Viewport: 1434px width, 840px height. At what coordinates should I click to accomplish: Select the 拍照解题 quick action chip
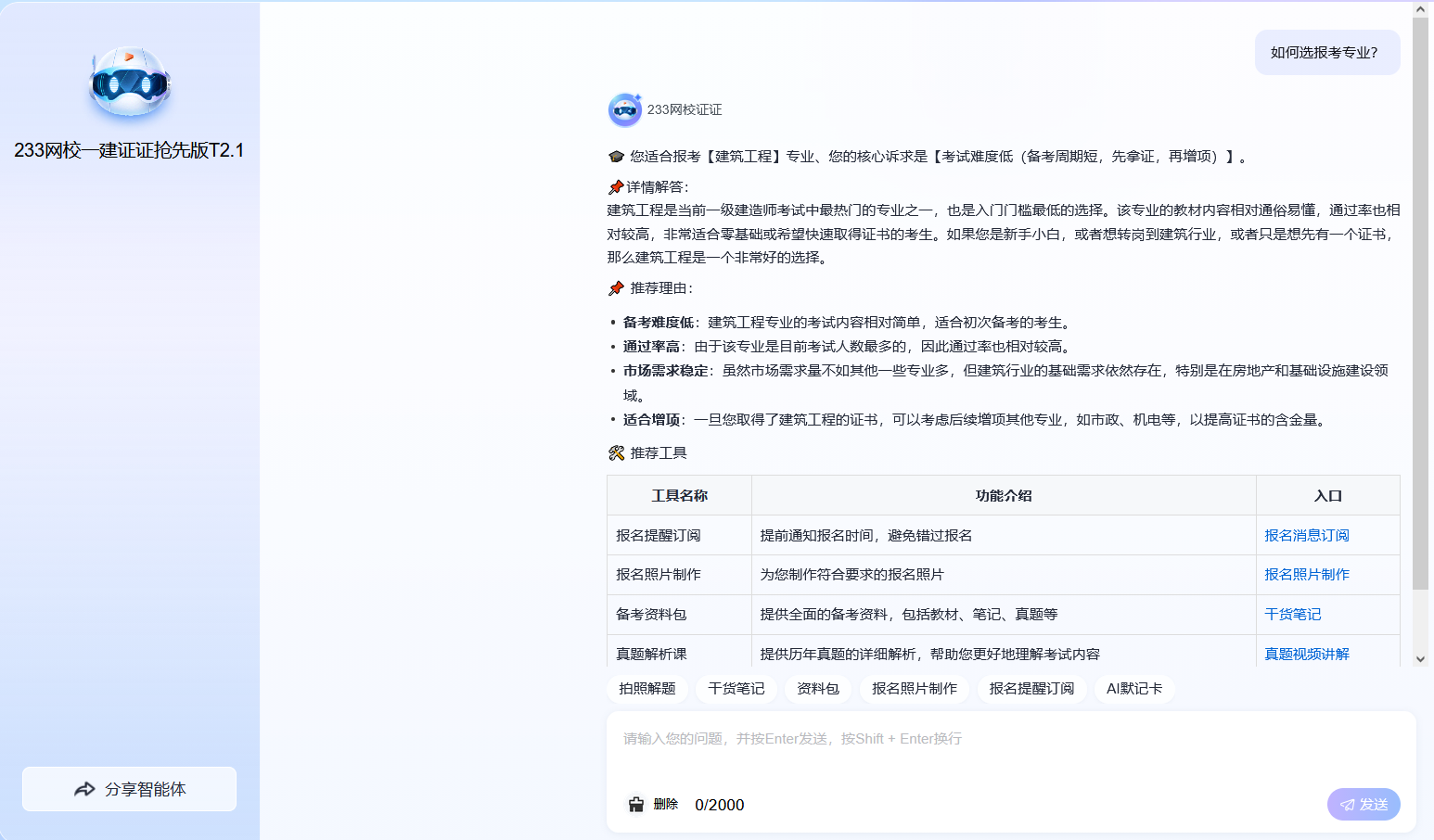pos(647,689)
